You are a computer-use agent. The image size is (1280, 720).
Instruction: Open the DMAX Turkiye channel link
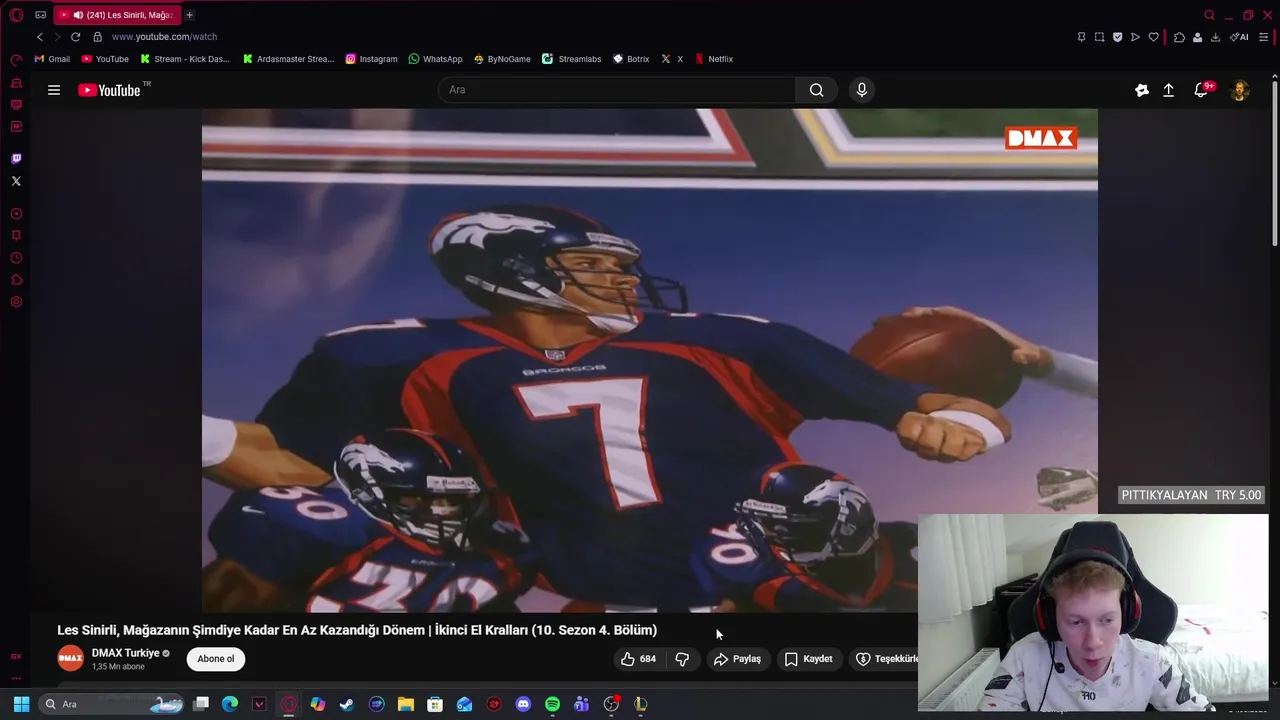click(126, 653)
